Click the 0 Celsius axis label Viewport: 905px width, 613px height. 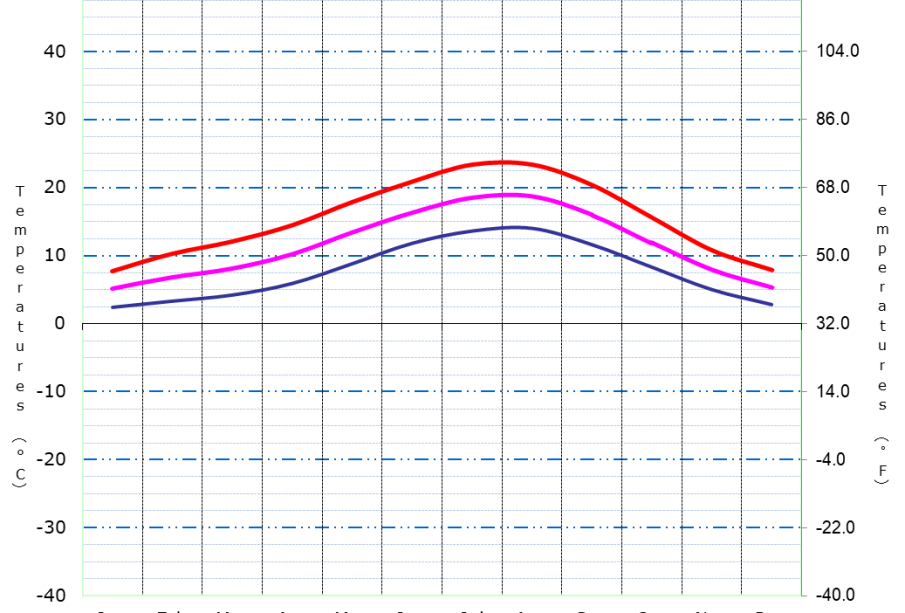pos(60,323)
